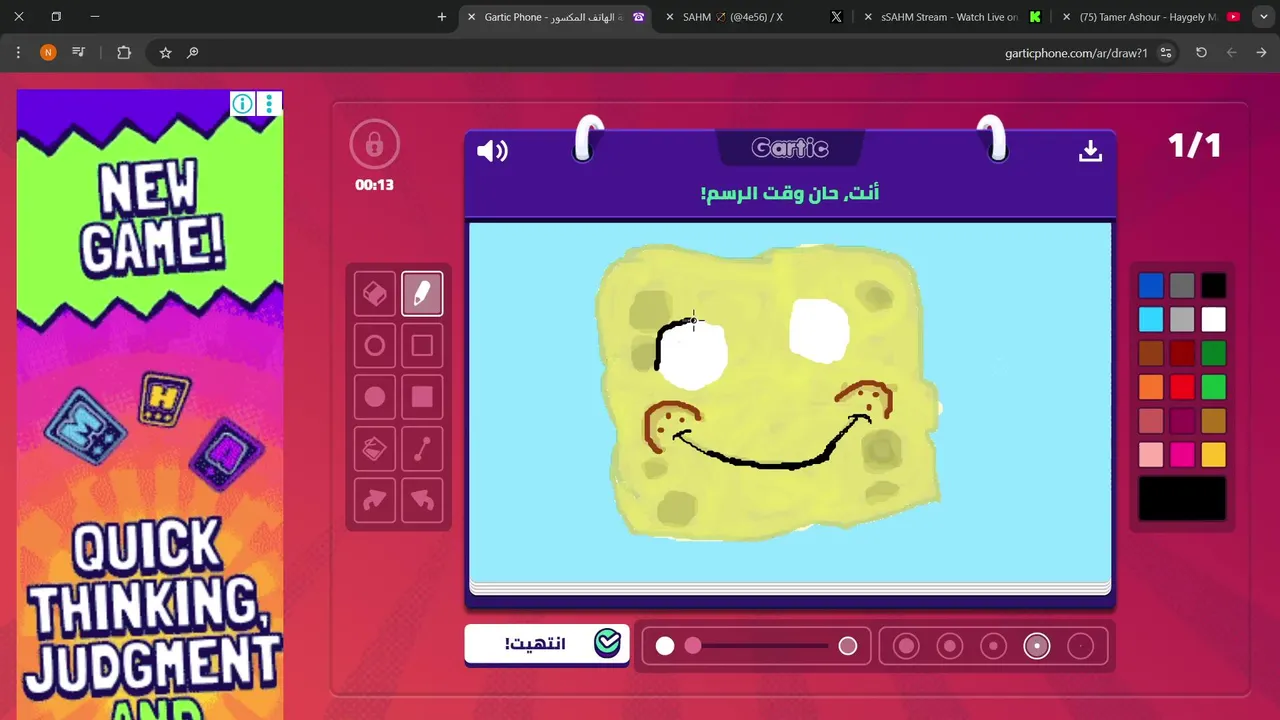The image size is (1280, 720).
Task: Pick the bright green color swatch
Action: pyautogui.click(x=1213, y=387)
